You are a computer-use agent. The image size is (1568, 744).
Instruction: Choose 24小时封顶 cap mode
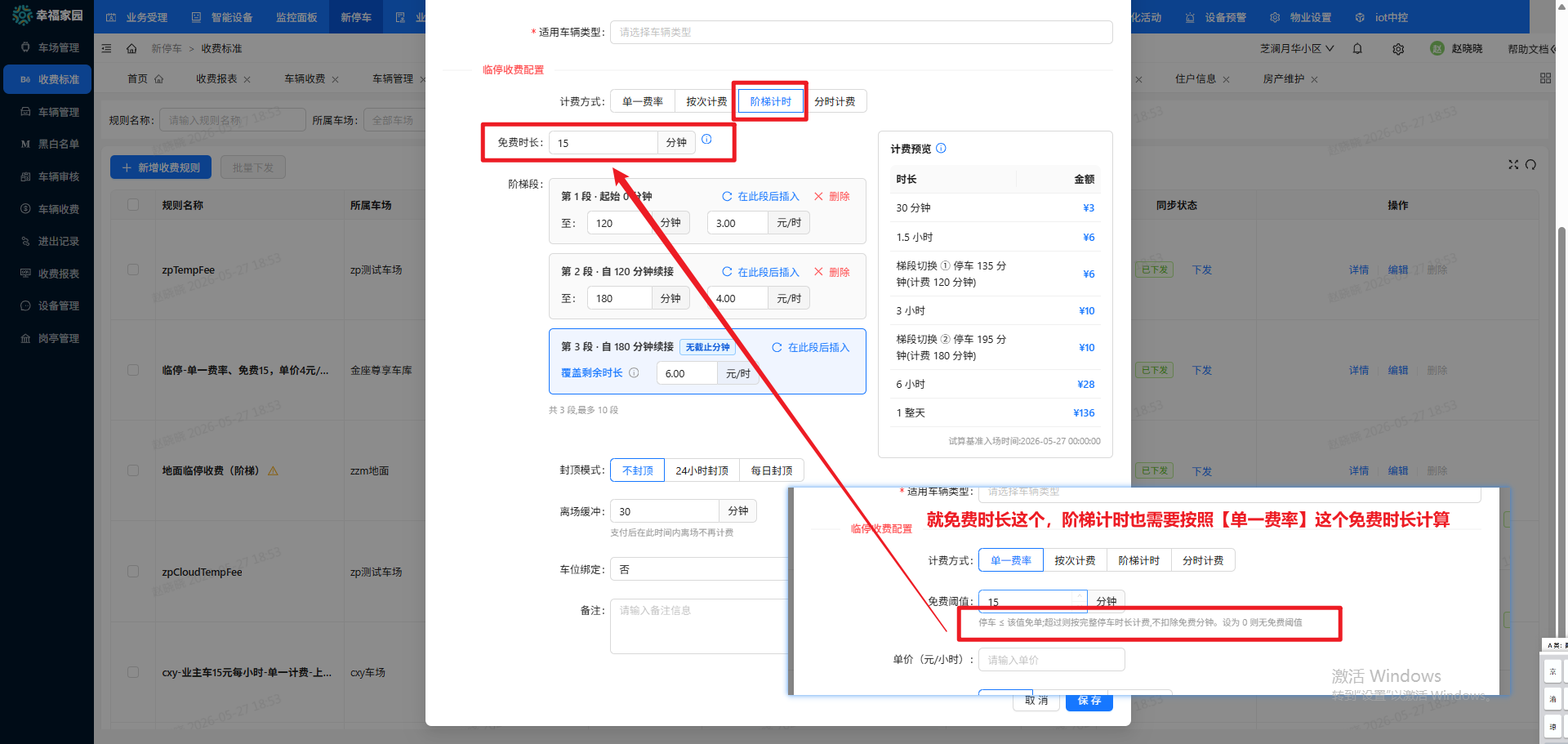pos(702,470)
